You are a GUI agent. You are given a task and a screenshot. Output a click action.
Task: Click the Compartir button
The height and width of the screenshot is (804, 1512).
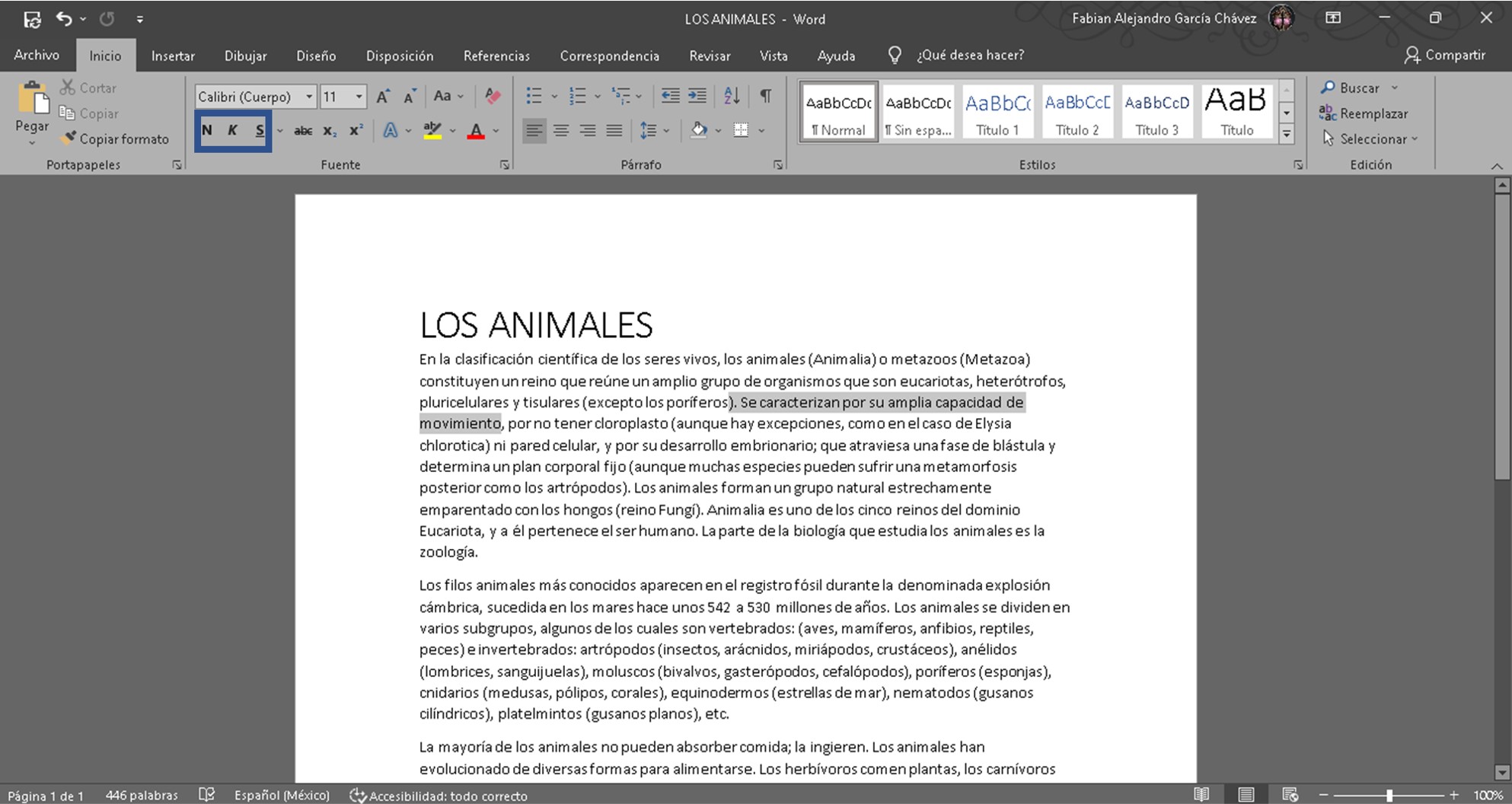[1445, 55]
